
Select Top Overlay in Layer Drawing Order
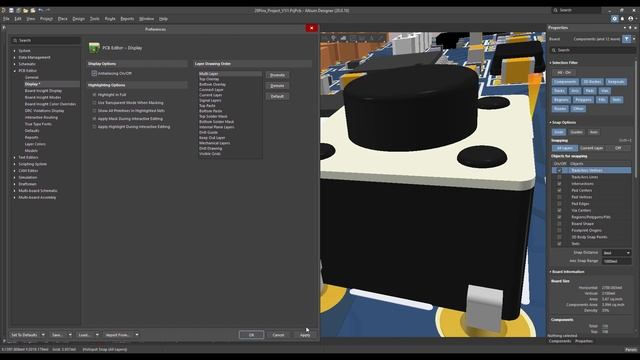(x=209, y=79)
